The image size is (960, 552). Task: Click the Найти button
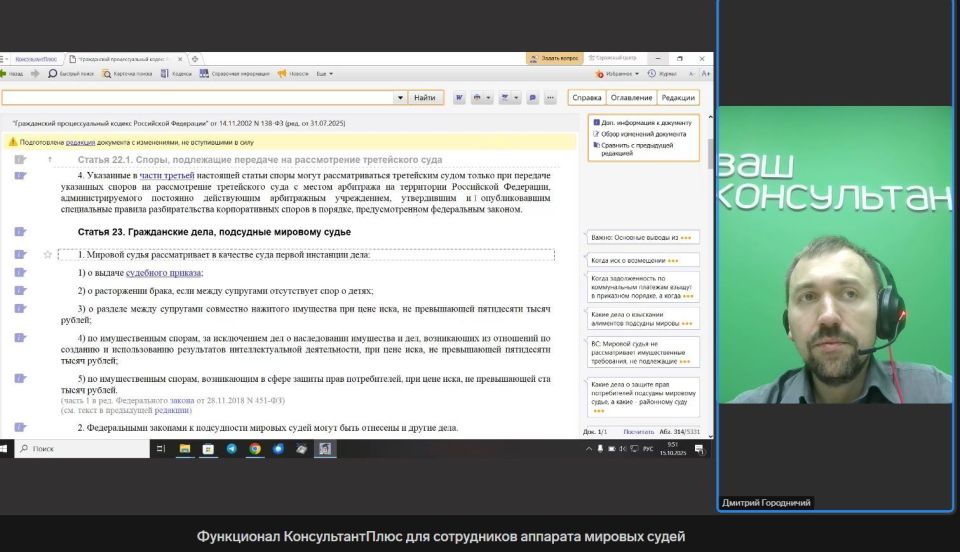(x=424, y=98)
